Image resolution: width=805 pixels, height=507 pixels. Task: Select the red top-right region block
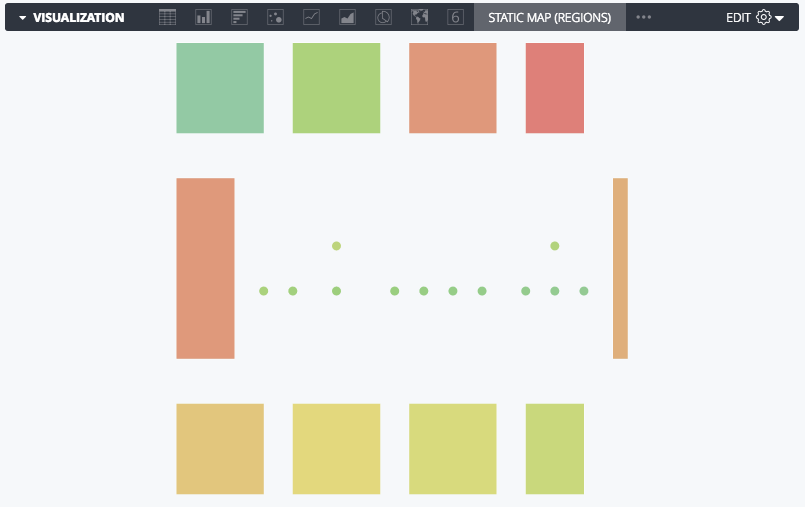click(554, 88)
